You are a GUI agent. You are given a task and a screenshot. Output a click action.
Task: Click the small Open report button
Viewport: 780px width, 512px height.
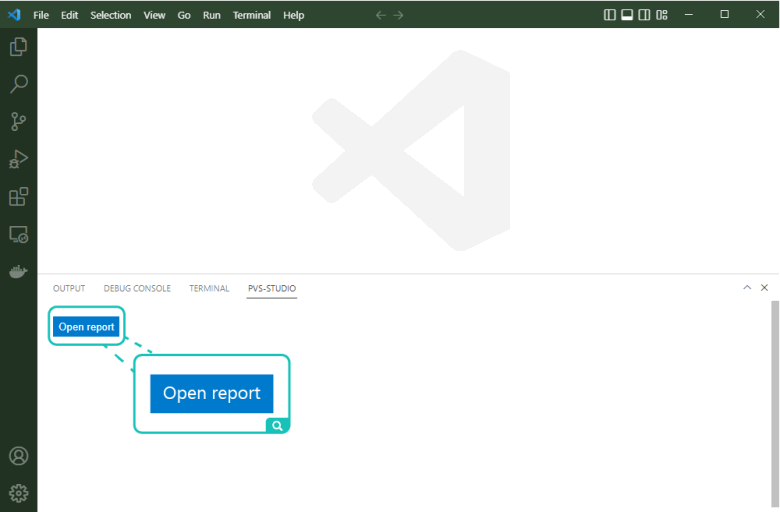86,327
